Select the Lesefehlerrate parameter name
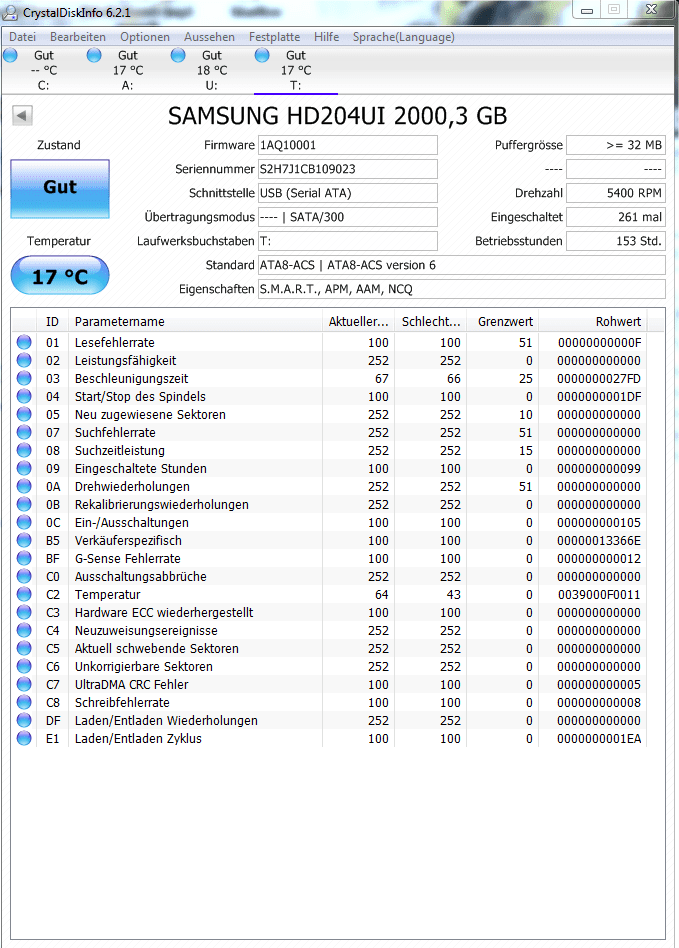Image resolution: width=679 pixels, height=948 pixels. tap(114, 343)
